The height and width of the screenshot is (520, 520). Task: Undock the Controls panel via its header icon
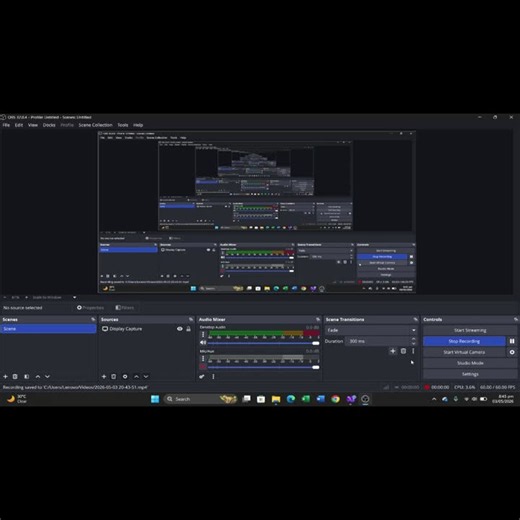click(516, 319)
